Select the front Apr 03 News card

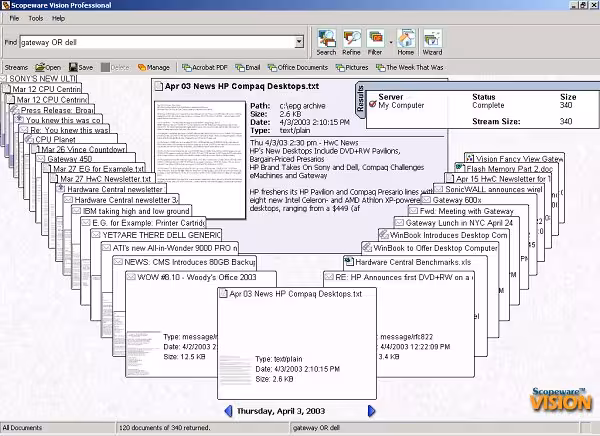[x=297, y=343]
